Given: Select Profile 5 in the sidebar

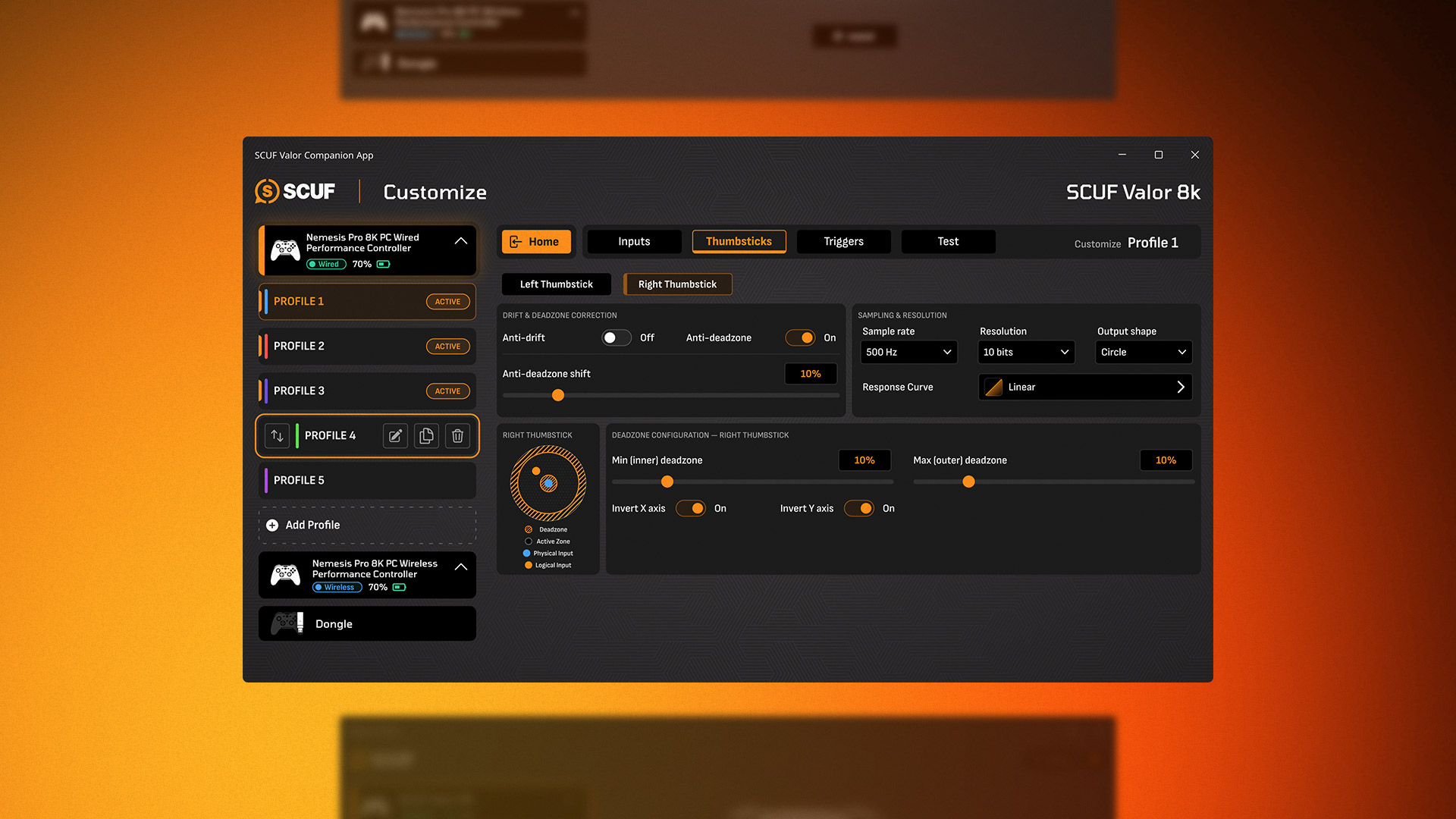Looking at the screenshot, I should 367,481.
